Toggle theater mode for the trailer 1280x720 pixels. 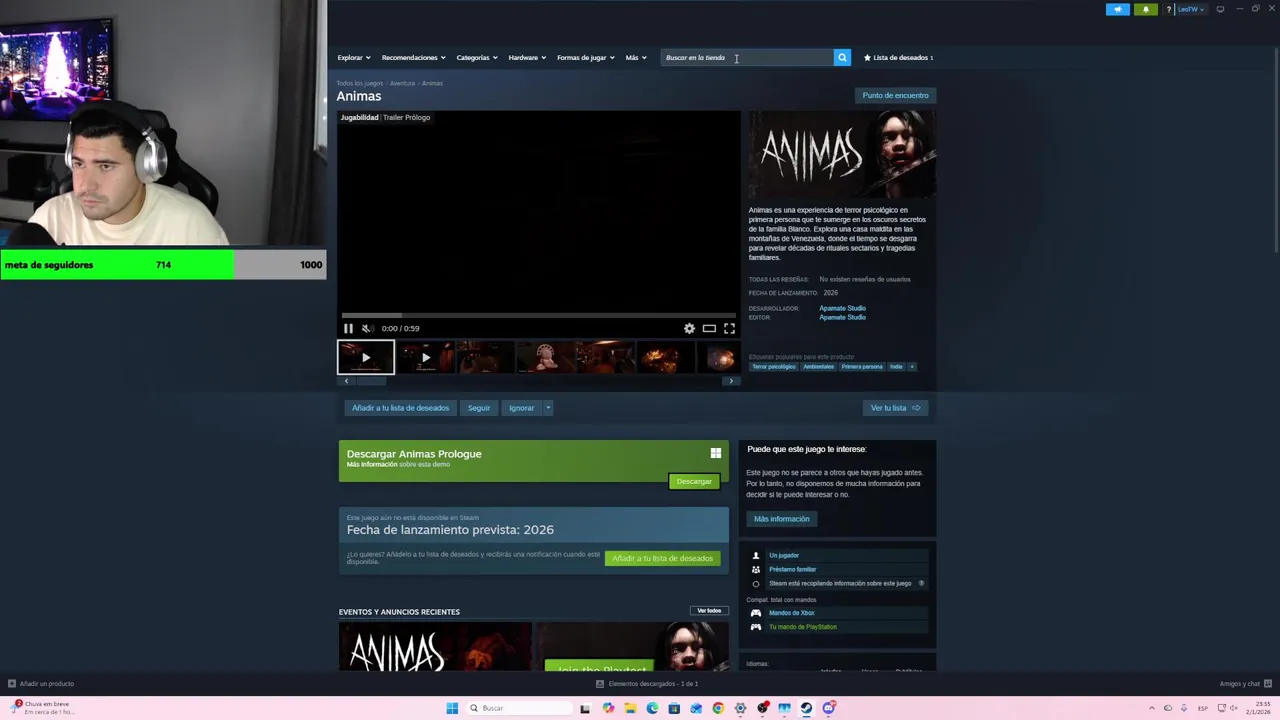click(x=709, y=328)
